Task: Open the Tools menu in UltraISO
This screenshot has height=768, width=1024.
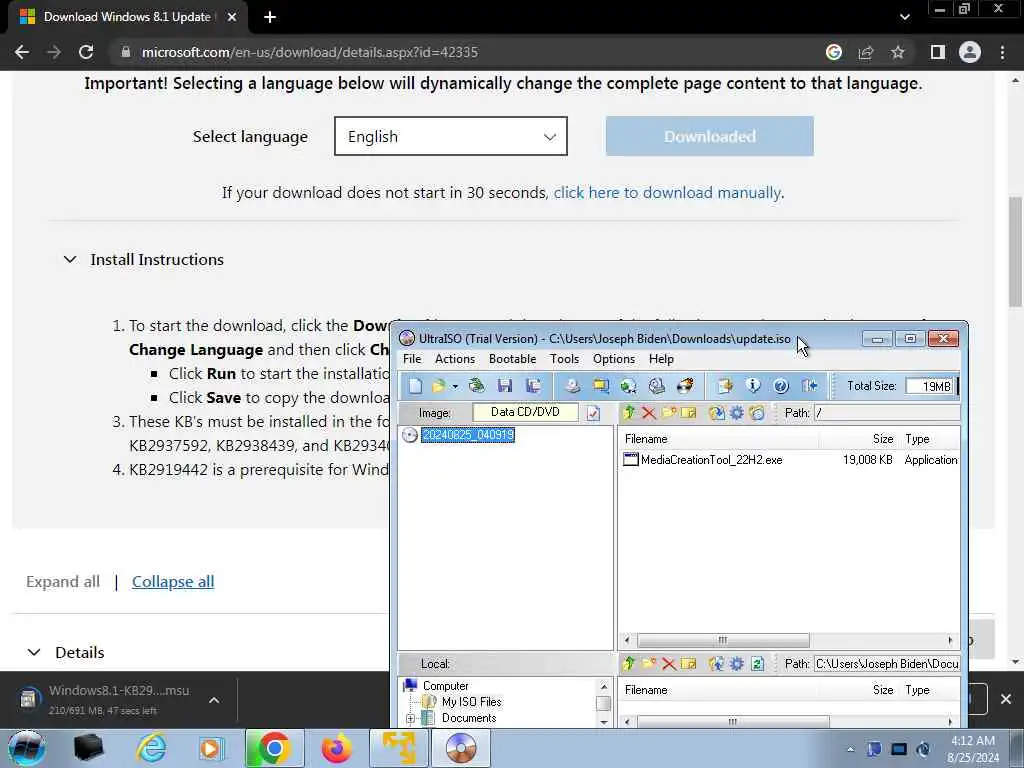Action: coord(564,359)
